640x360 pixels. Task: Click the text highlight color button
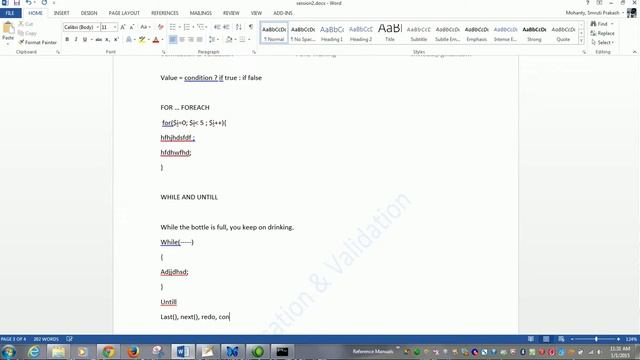pyautogui.click(x=142, y=40)
